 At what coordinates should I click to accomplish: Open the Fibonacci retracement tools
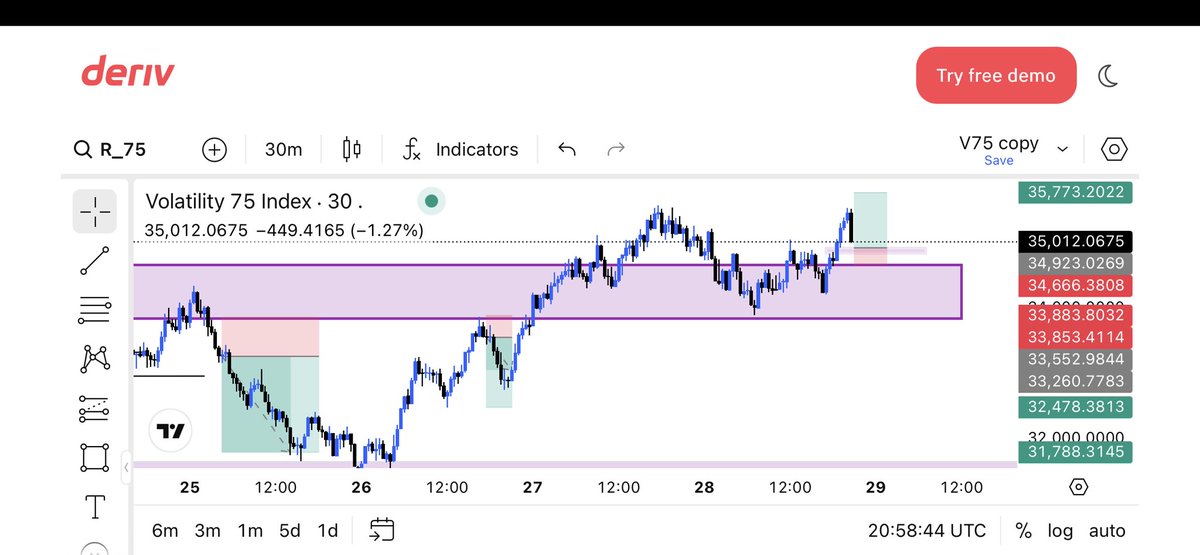click(95, 309)
